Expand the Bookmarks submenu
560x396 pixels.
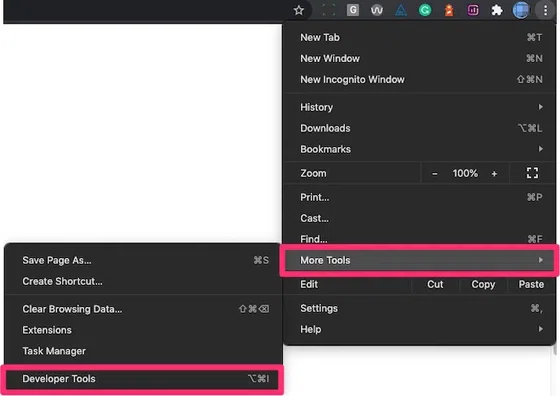(x=420, y=149)
